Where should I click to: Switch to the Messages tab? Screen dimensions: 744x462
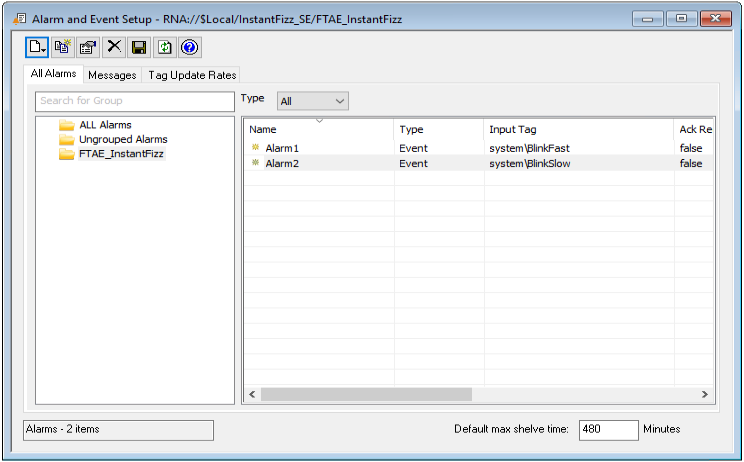click(112, 75)
